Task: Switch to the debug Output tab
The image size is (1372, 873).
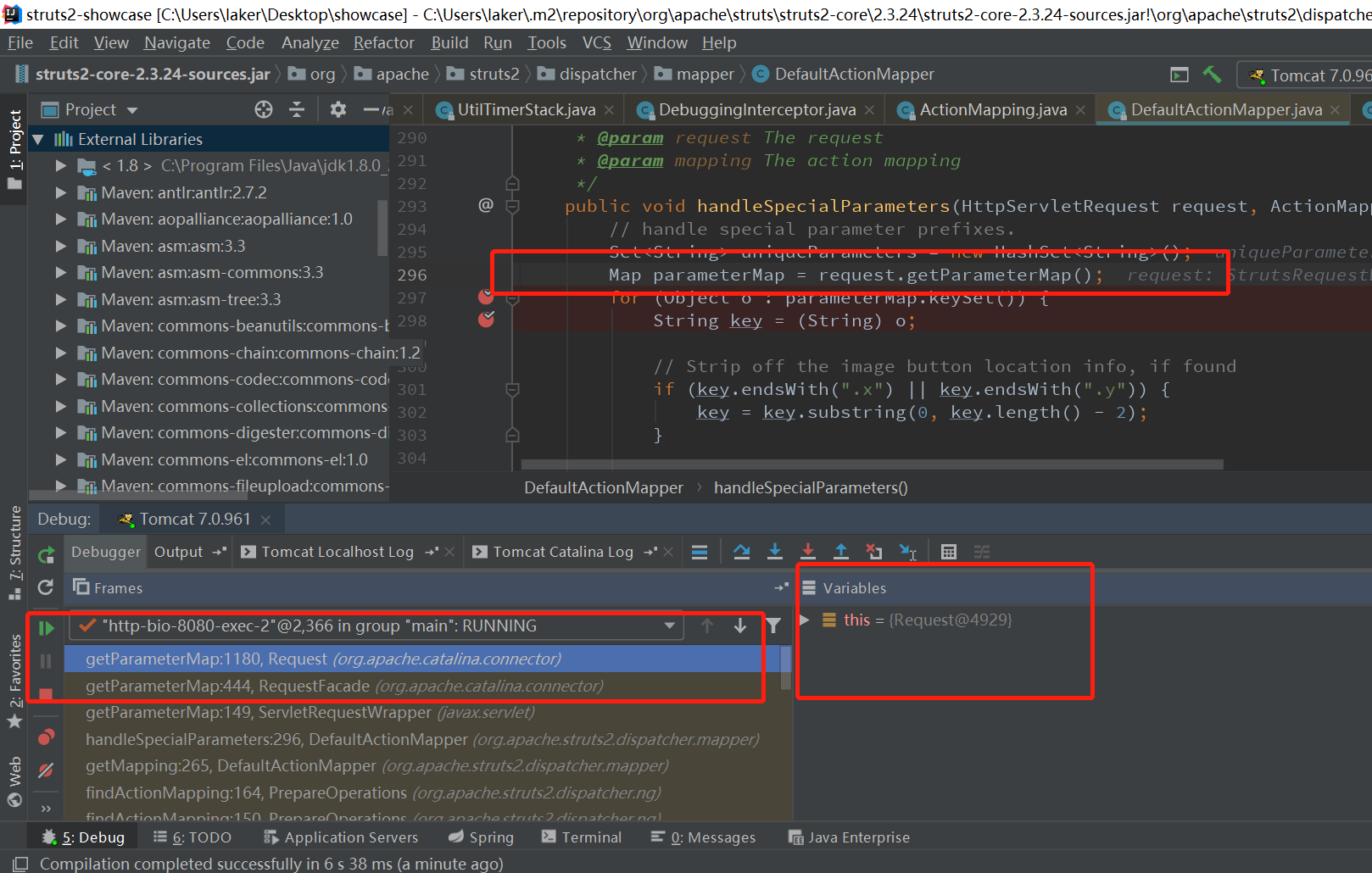Action: [178, 552]
